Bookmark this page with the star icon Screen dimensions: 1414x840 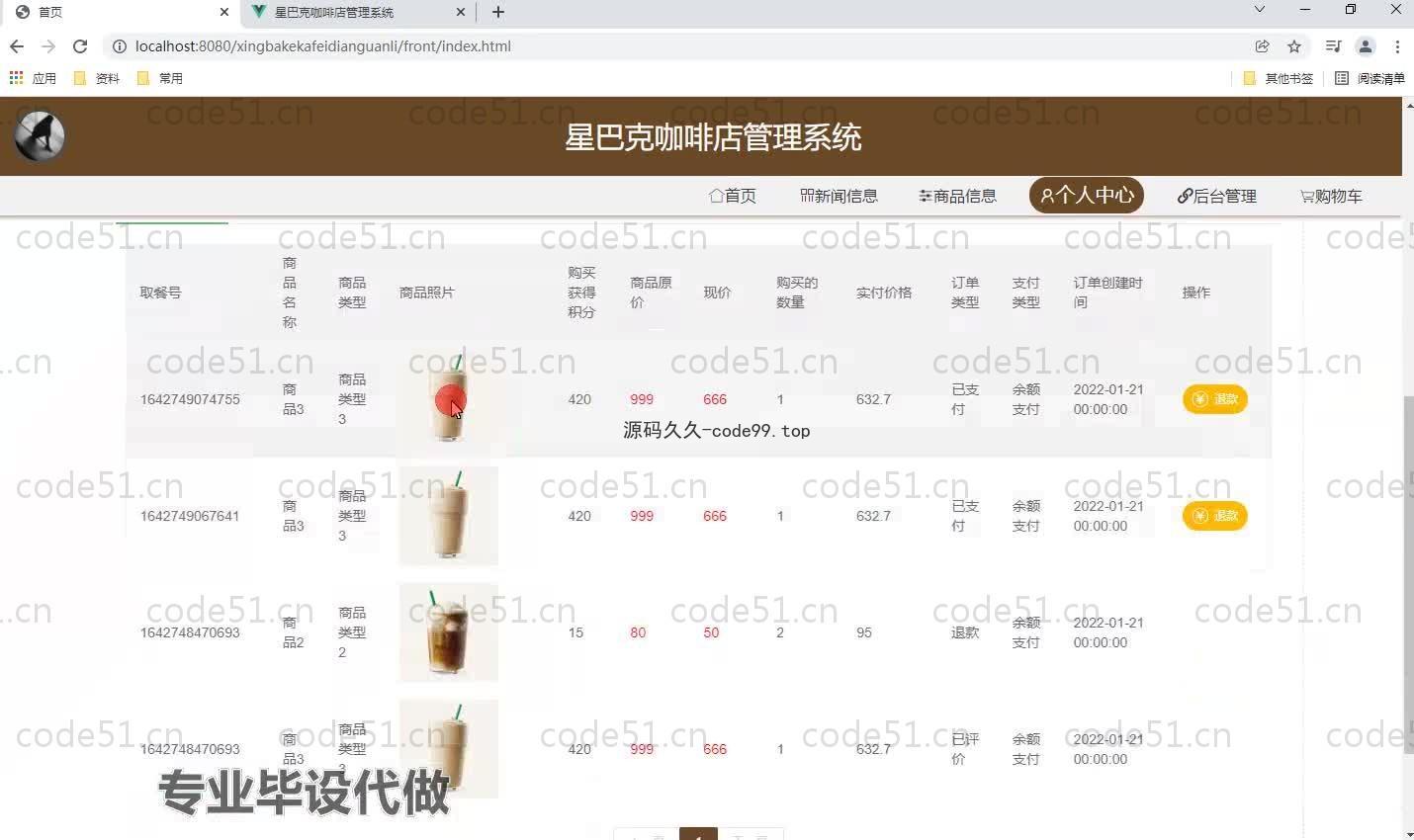tap(1294, 46)
